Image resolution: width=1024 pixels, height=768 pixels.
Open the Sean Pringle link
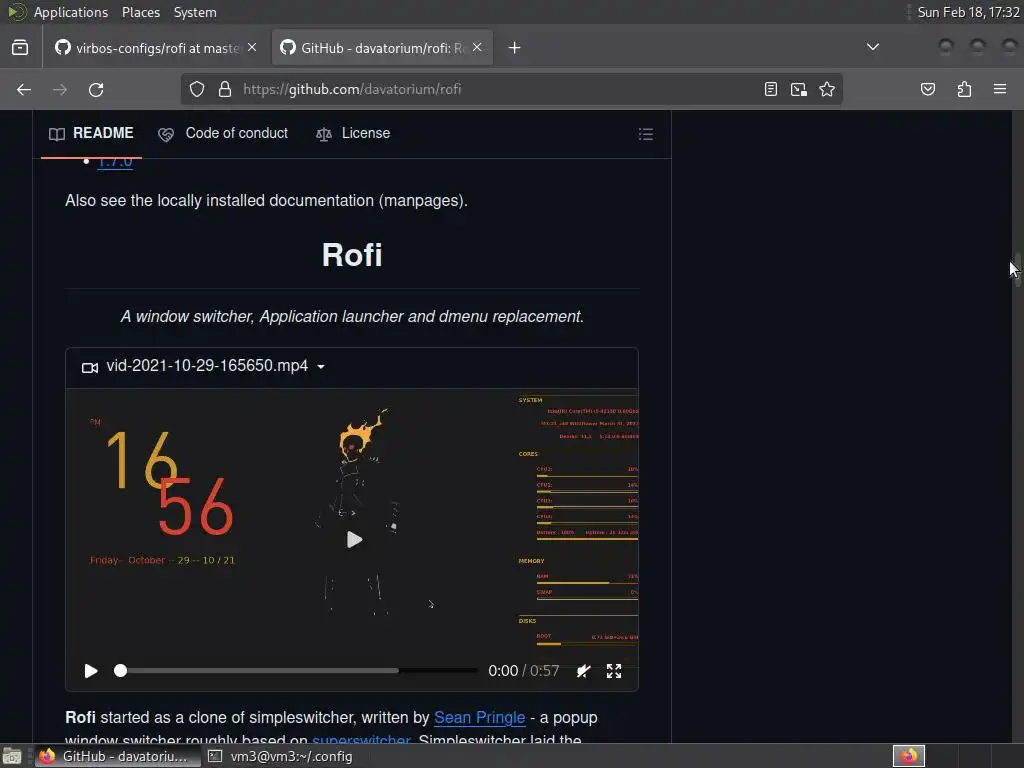(x=479, y=717)
